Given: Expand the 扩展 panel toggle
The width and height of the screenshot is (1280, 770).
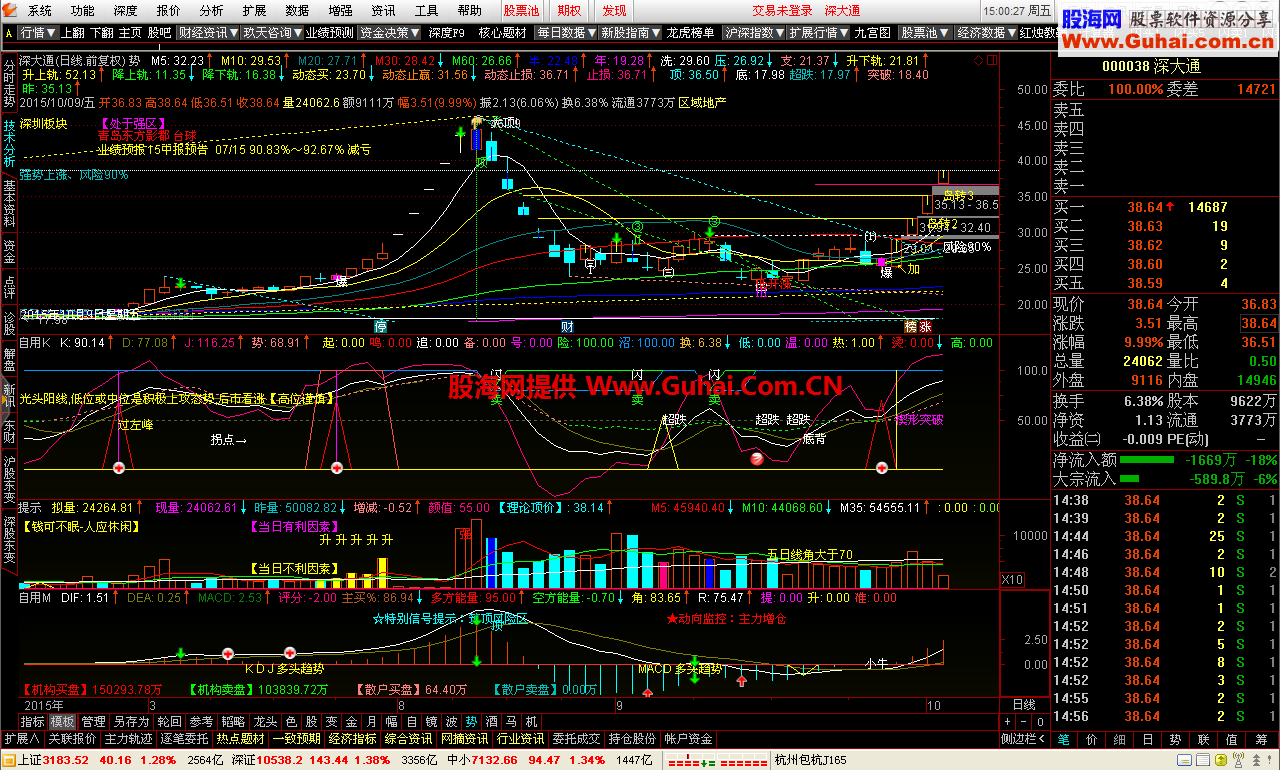Looking at the screenshot, I should [22, 739].
